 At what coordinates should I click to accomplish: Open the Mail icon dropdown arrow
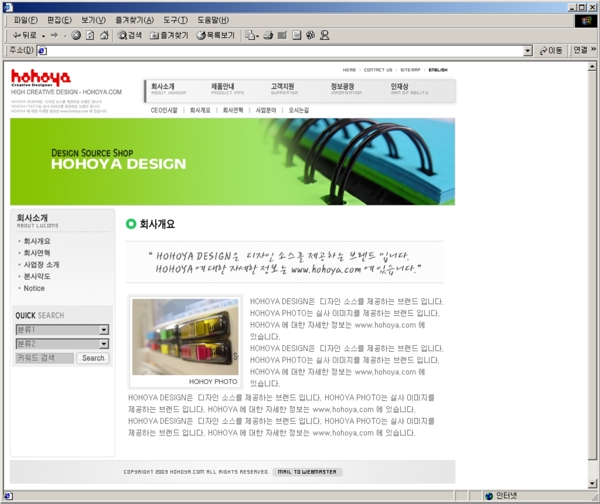257,36
